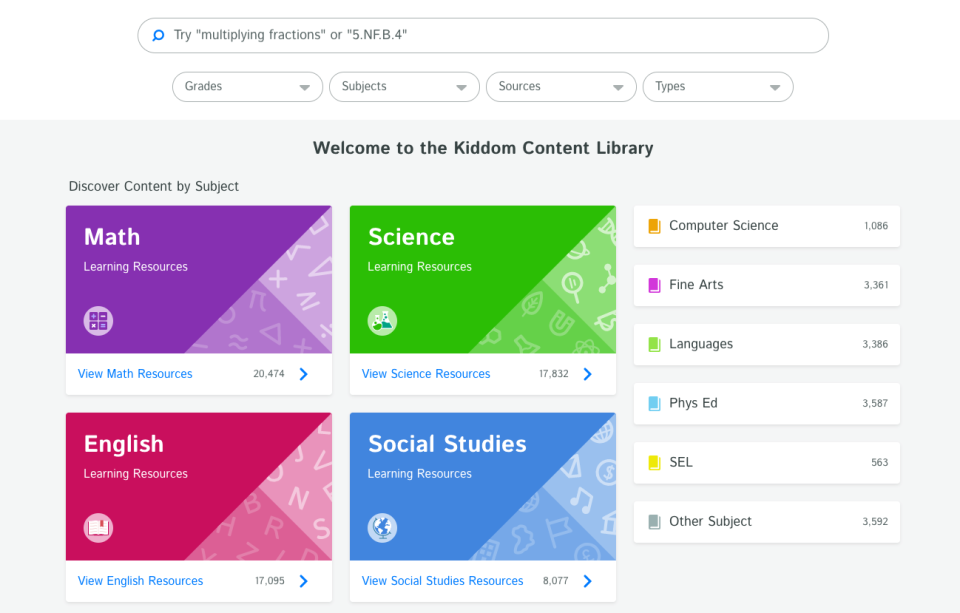
Task: Open the Grades filter dropdown
Action: click(246, 87)
